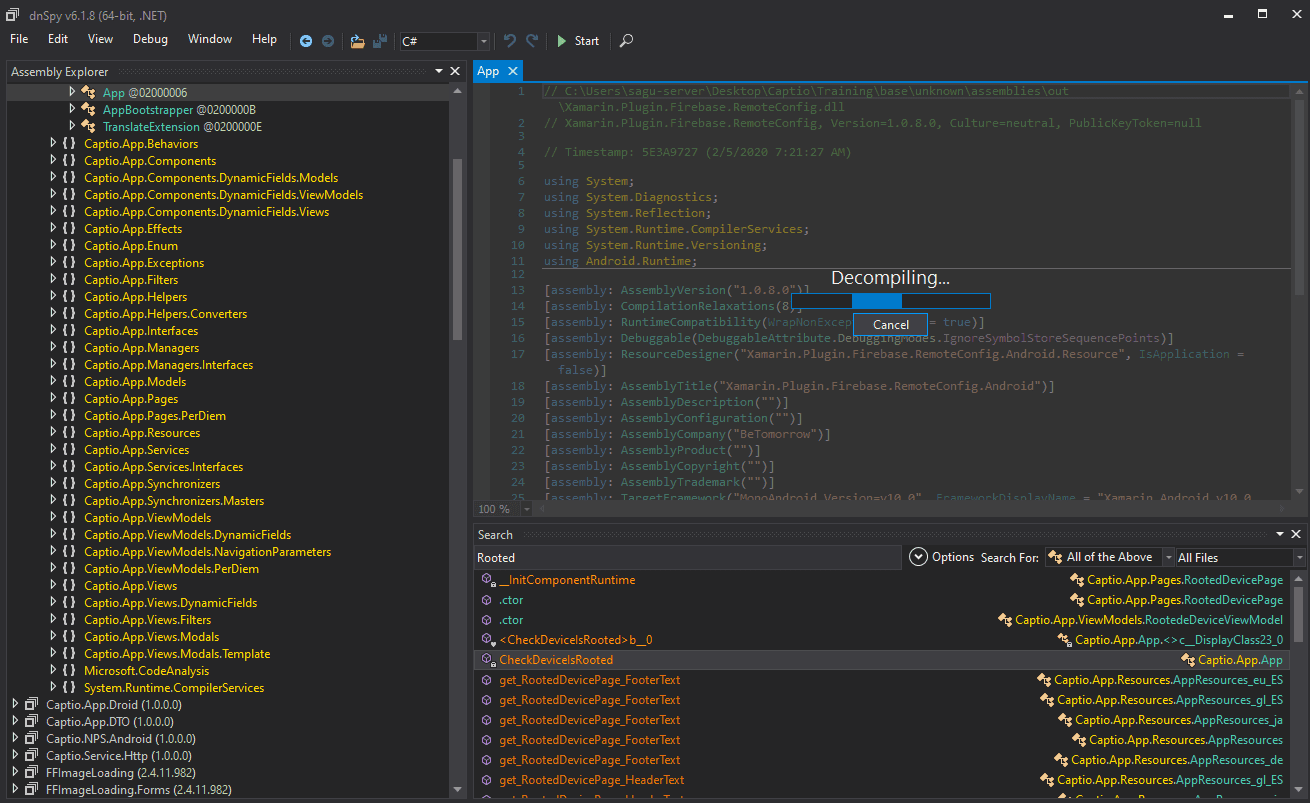The width and height of the screenshot is (1310, 803).
Task: Expand the Captio.App.Components namespace
Action: [x=54, y=161]
